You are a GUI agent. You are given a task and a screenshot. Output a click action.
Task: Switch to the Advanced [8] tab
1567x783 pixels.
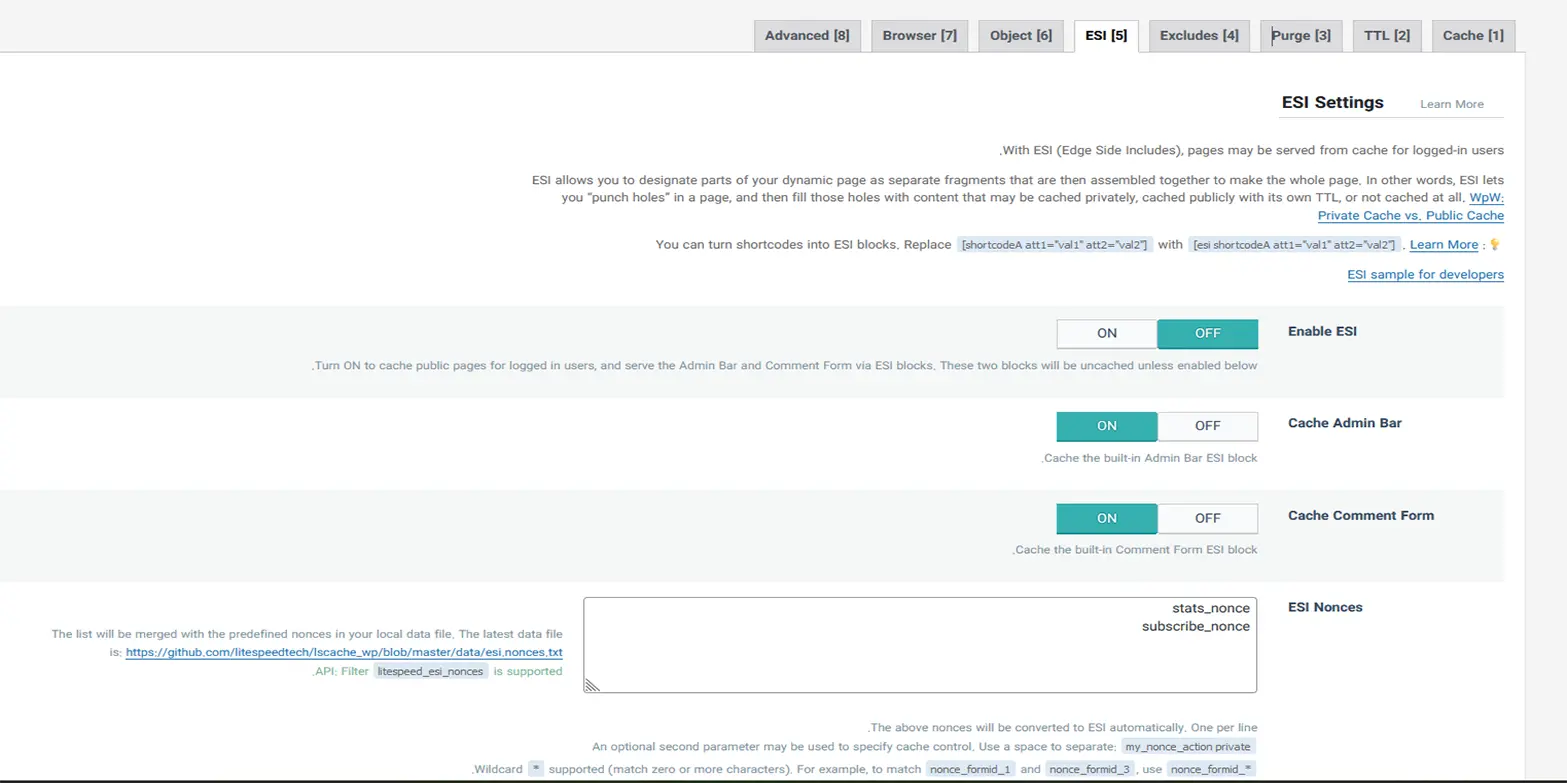click(x=807, y=35)
